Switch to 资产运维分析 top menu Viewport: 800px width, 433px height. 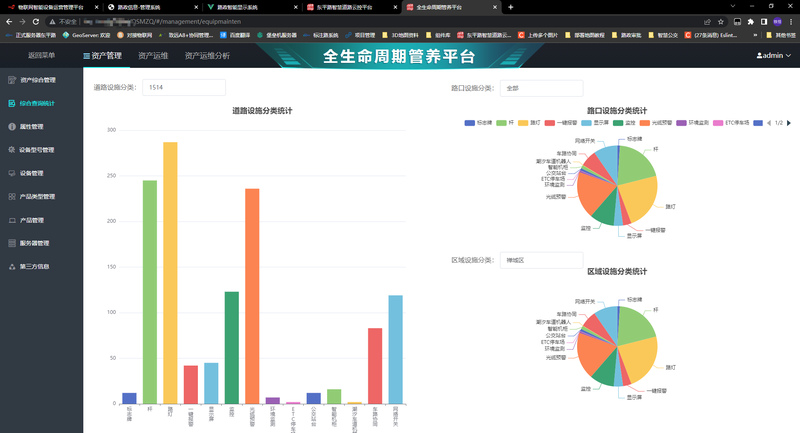tap(207, 56)
